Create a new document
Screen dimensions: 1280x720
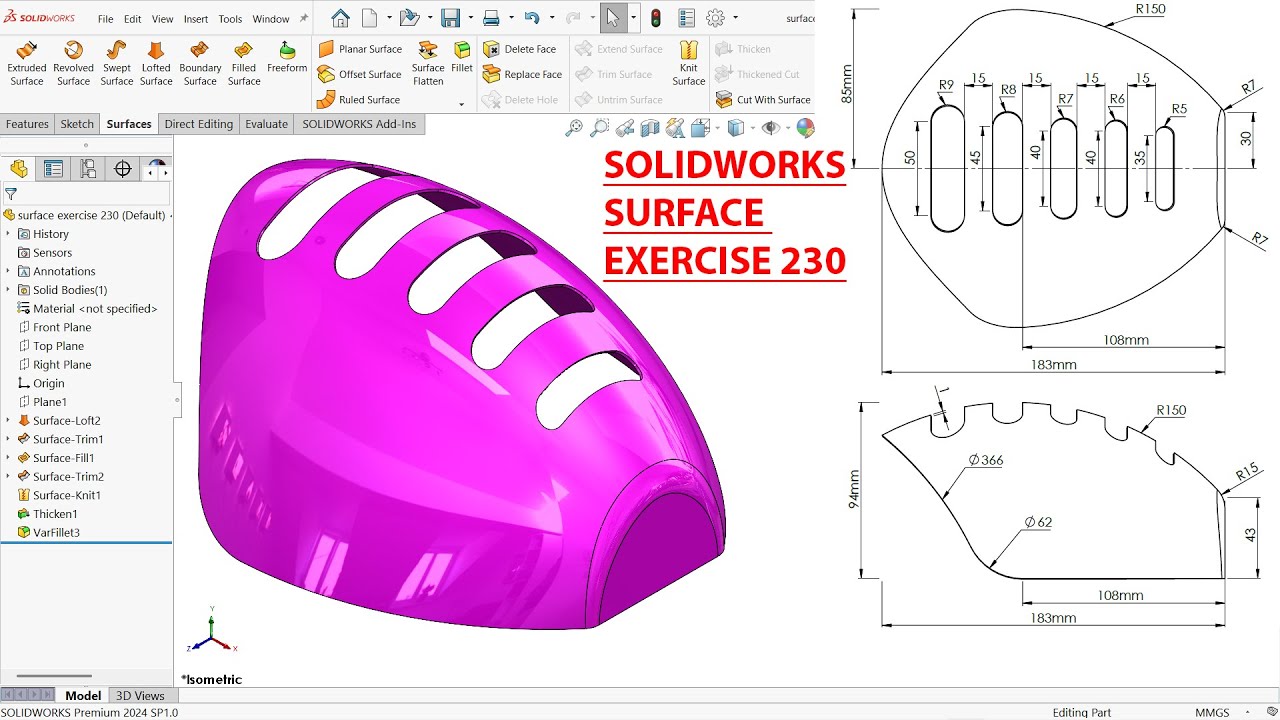370,18
